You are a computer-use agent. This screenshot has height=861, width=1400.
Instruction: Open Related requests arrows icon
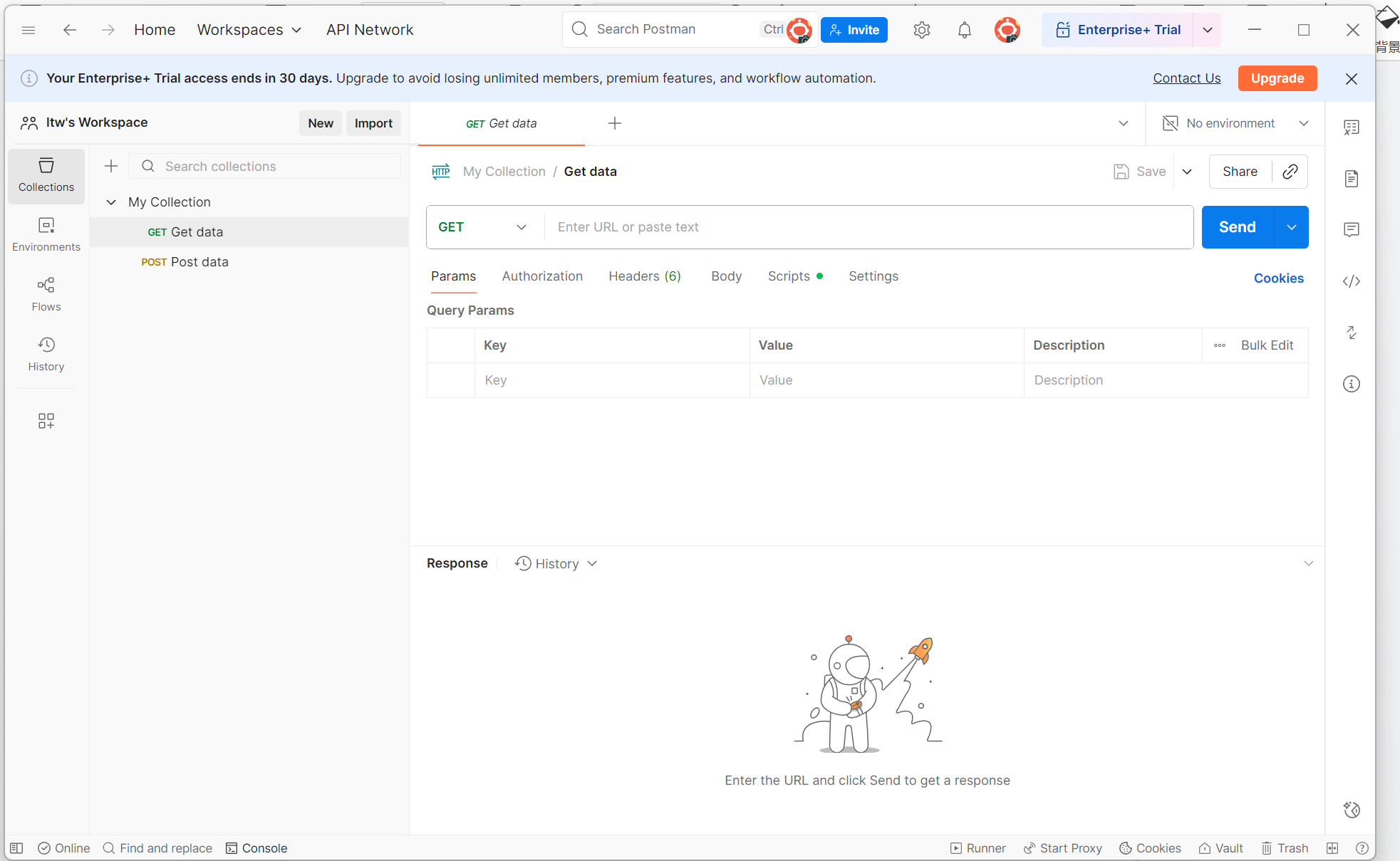click(1352, 333)
